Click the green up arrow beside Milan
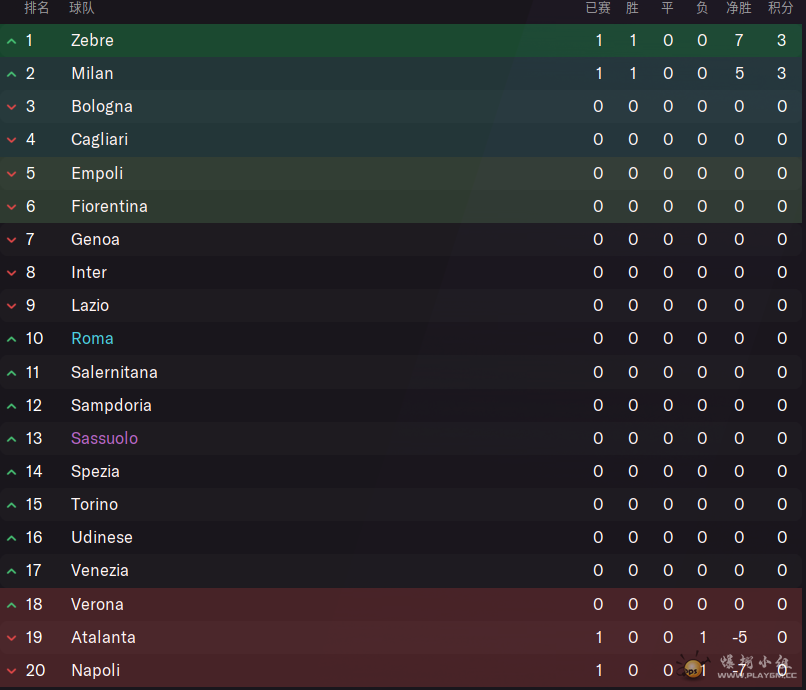 tap(11, 74)
